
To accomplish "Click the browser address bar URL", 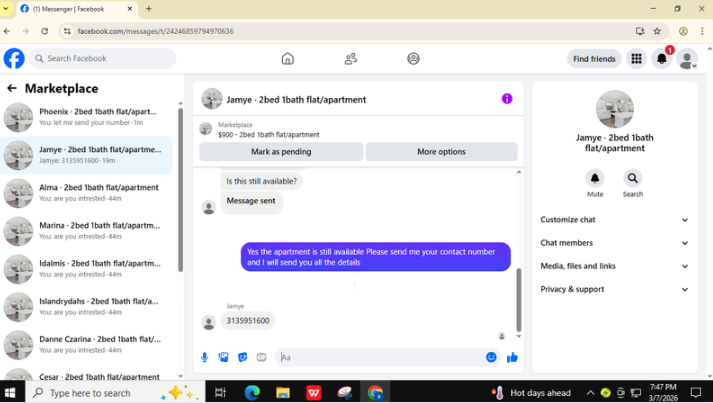I will pyautogui.click(x=156, y=31).
